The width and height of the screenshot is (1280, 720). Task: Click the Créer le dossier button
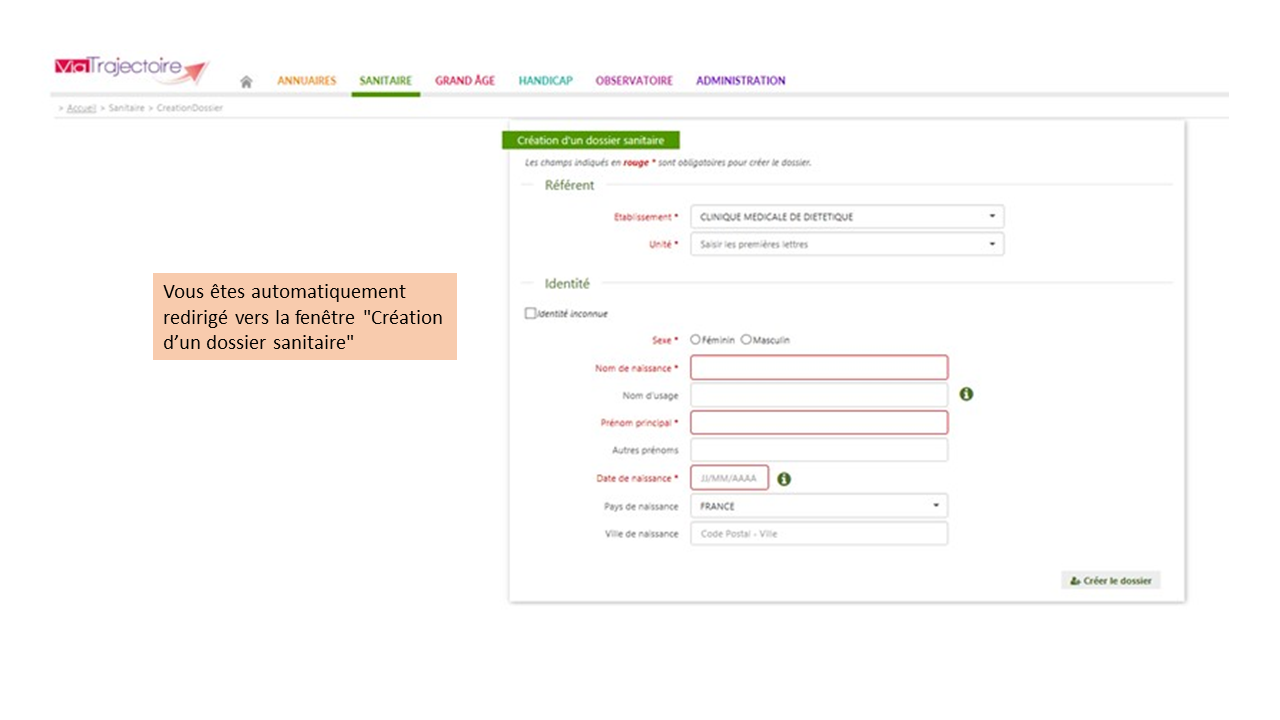pos(1110,581)
